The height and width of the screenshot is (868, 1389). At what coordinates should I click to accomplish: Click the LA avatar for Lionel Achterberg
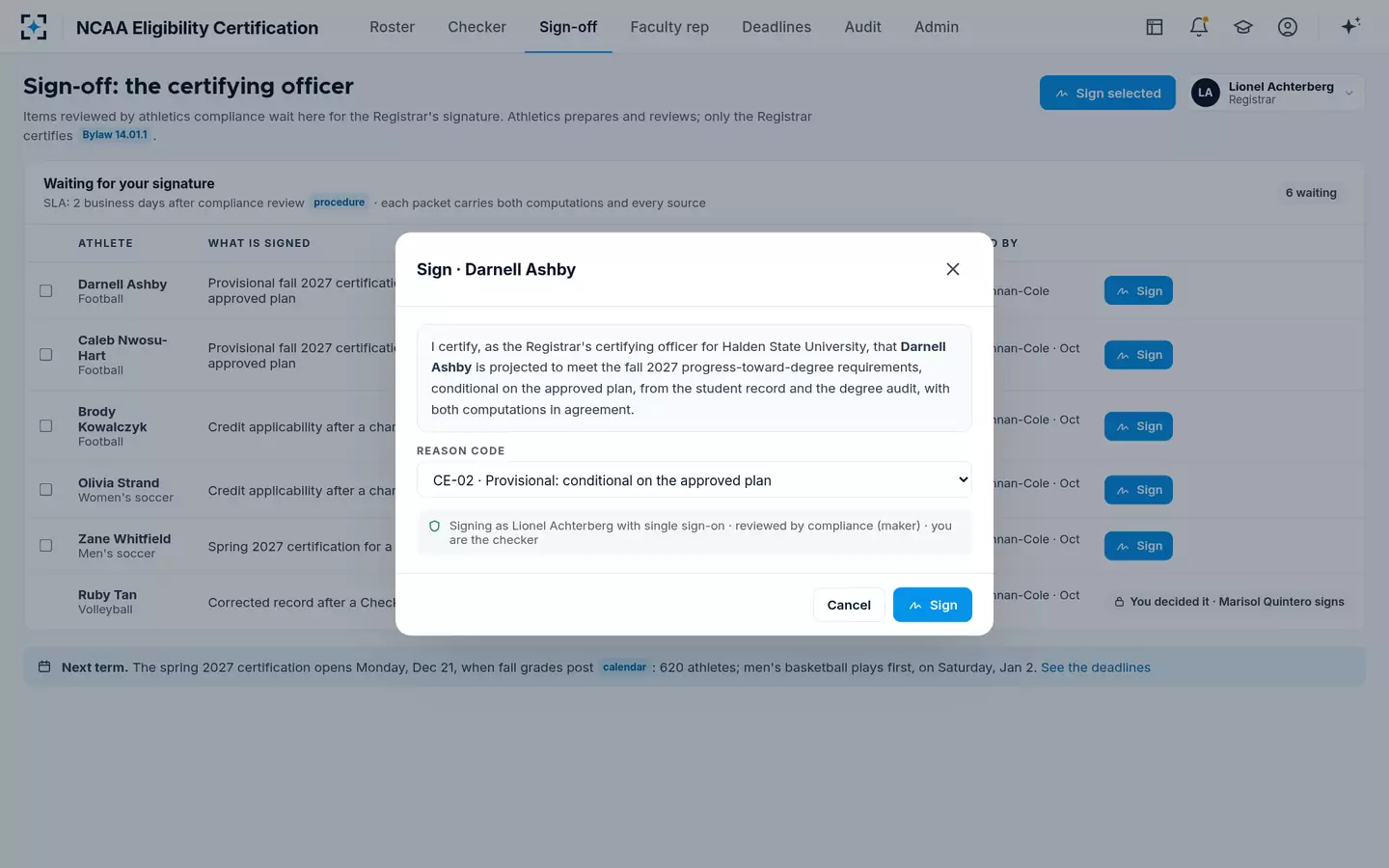pyautogui.click(x=1206, y=93)
